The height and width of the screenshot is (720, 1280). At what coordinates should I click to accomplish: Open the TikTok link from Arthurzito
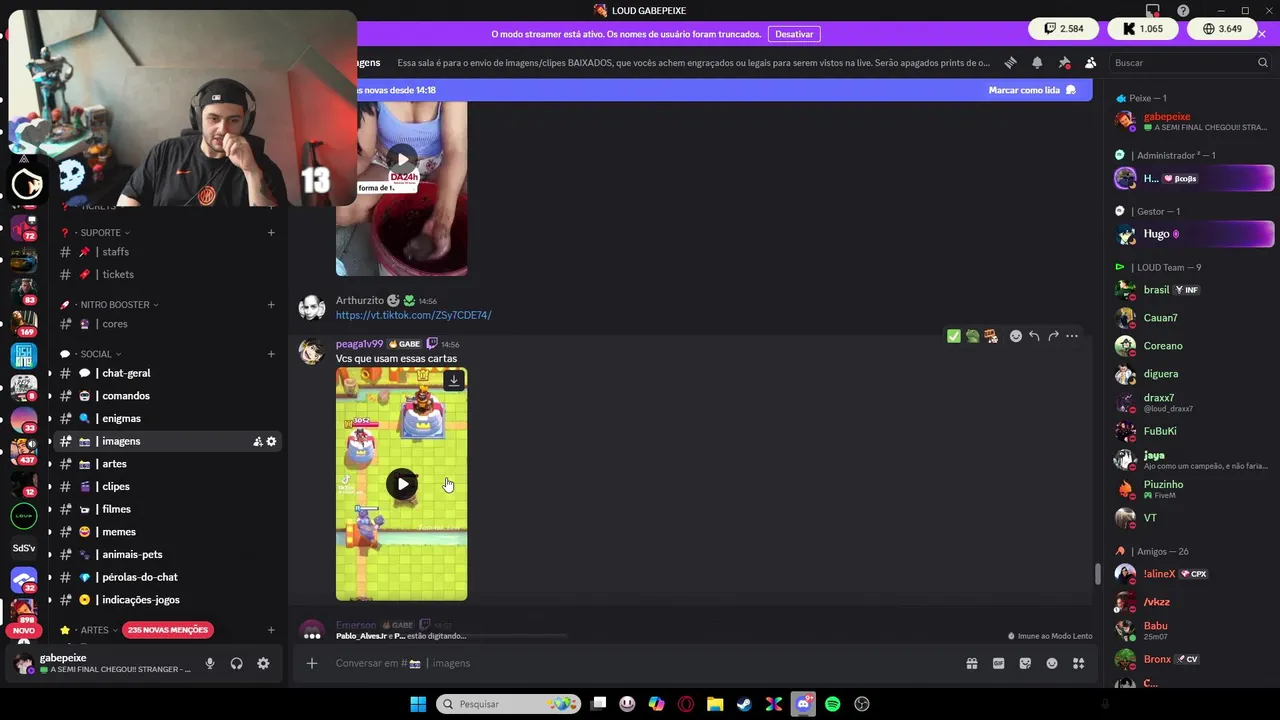click(x=413, y=315)
